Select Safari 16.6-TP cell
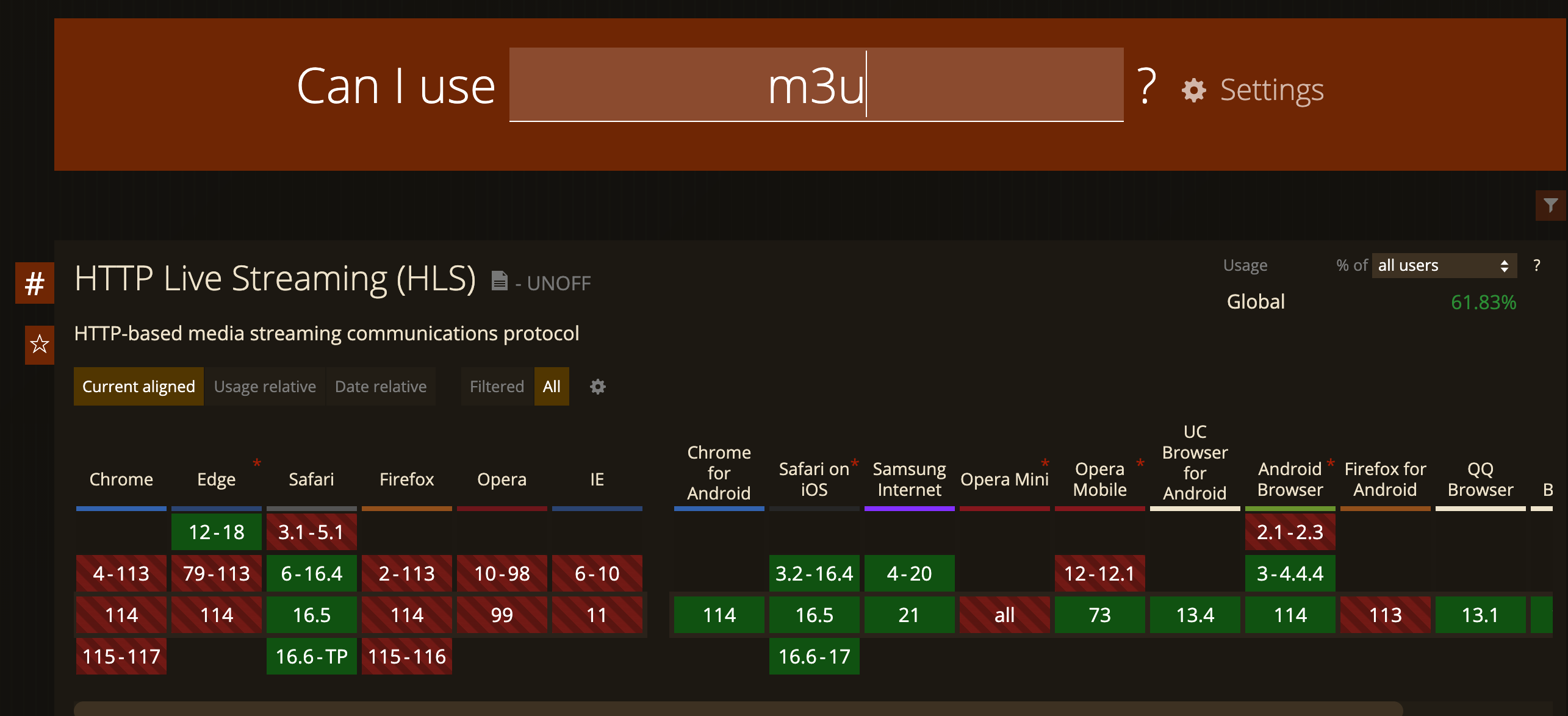The width and height of the screenshot is (1568, 716). [x=312, y=656]
